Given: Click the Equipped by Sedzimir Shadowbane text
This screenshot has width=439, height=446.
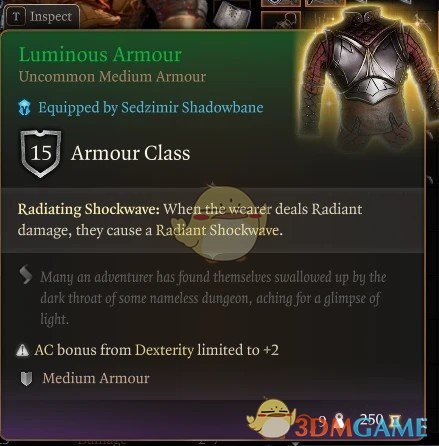Looking at the screenshot, I should click(x=151, y=107).
